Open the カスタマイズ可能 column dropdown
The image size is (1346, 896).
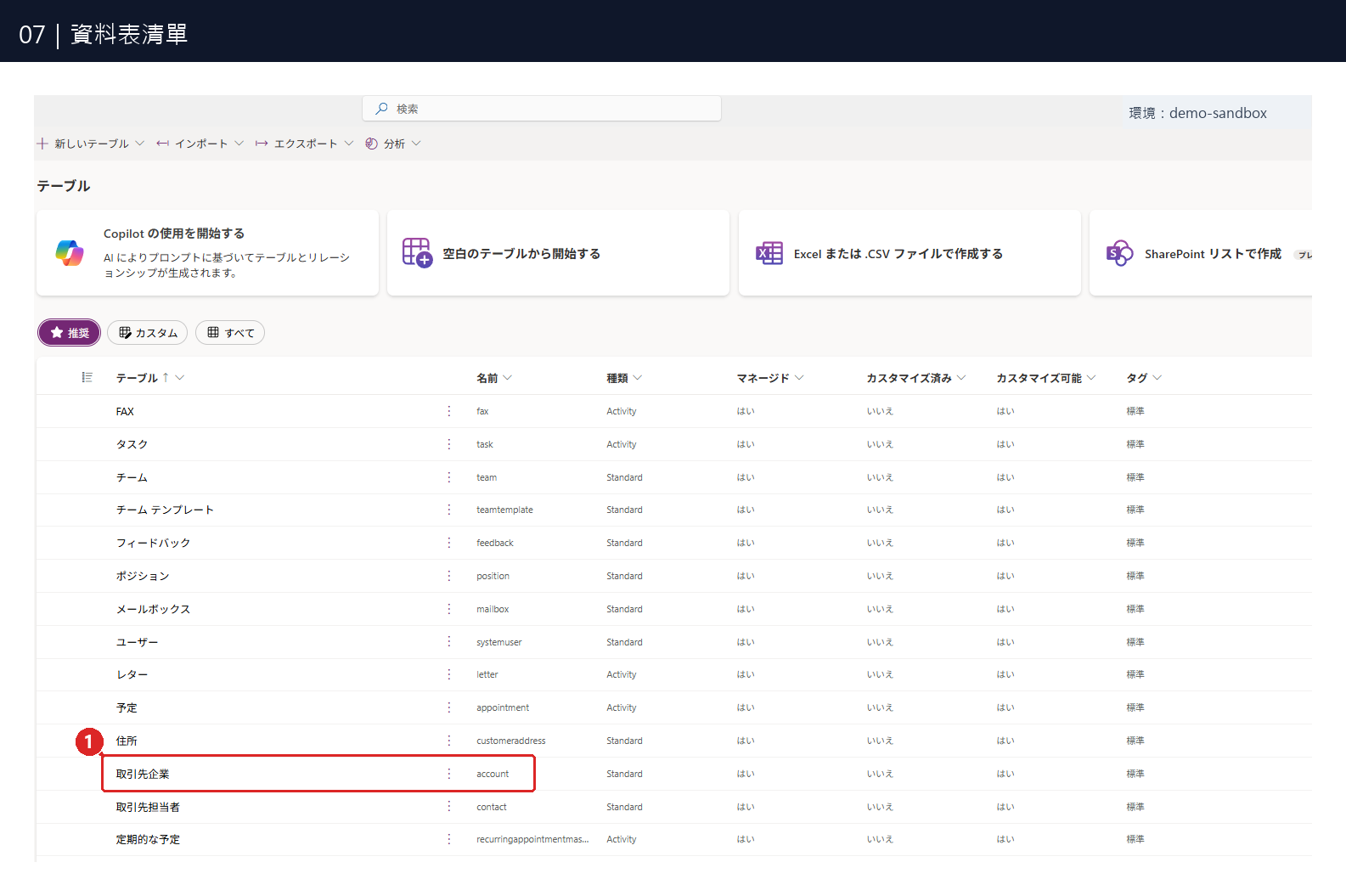[x=1091, y=378]
